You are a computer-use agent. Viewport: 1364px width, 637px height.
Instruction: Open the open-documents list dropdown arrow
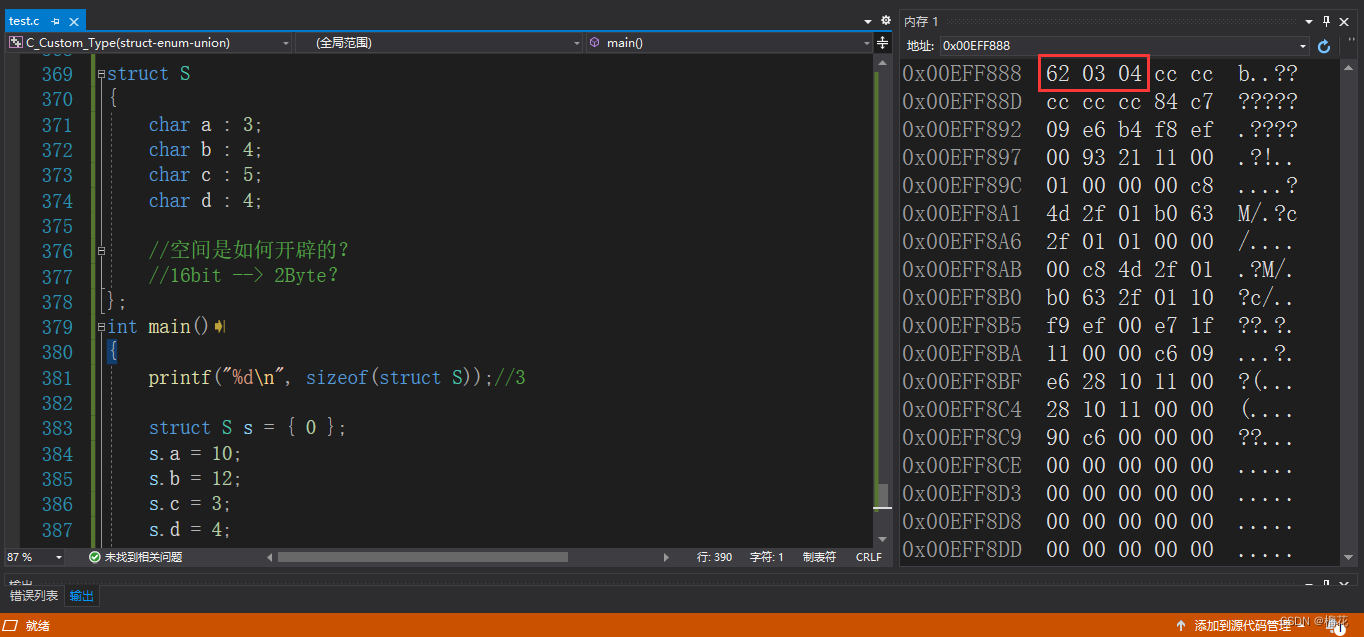(868, 21)
